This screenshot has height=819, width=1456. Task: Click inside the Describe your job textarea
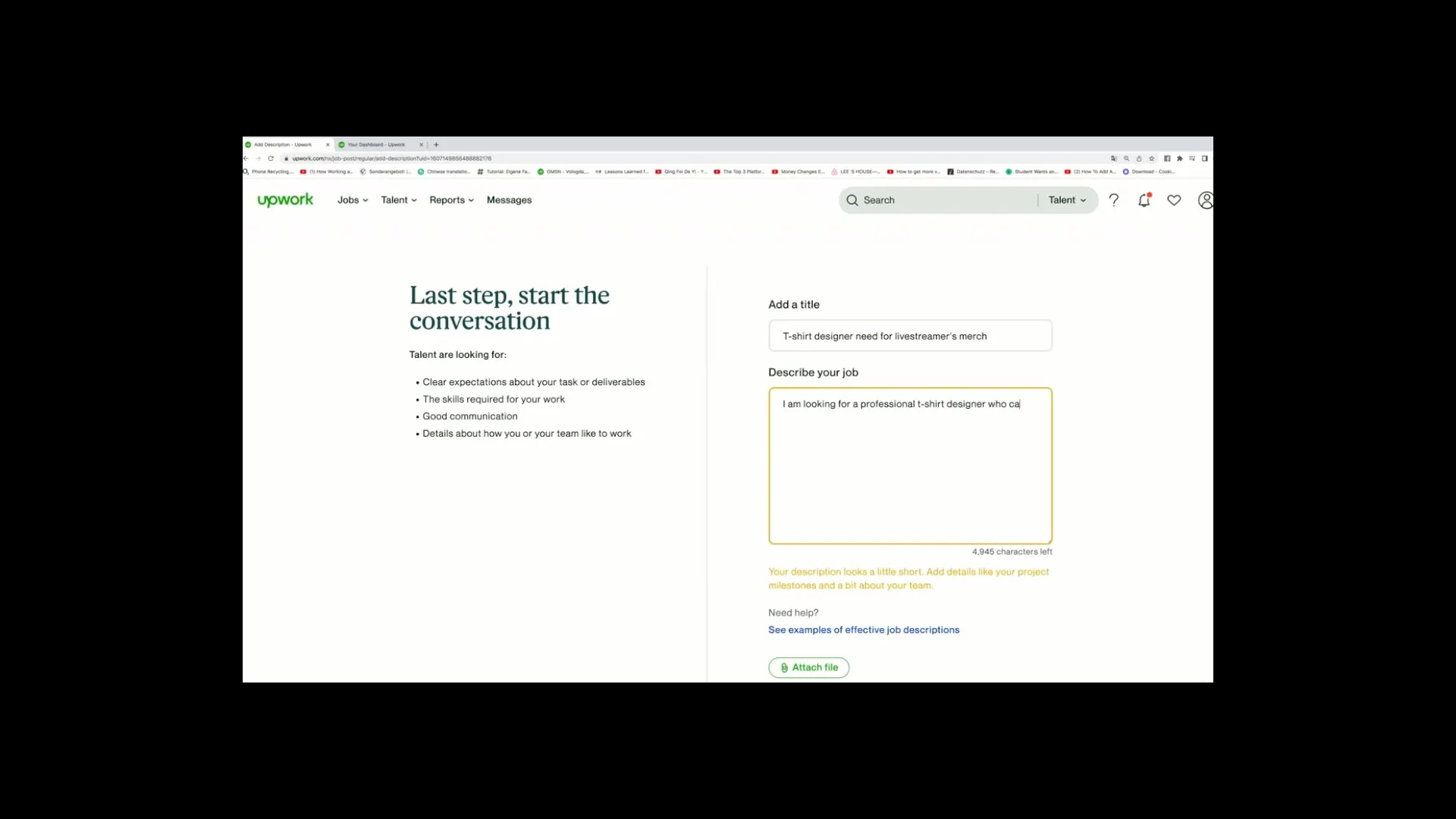909,465
